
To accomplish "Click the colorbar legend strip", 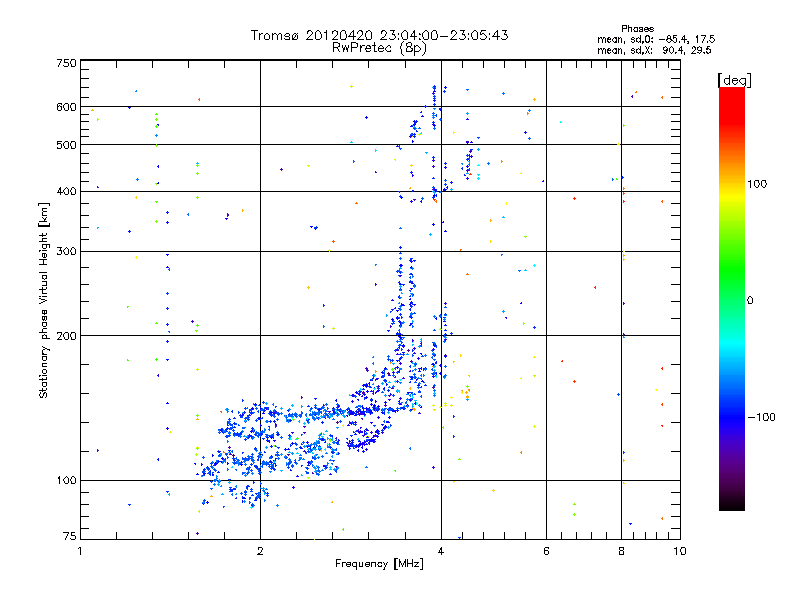I will pyautogui.click(x=732, y=299).
